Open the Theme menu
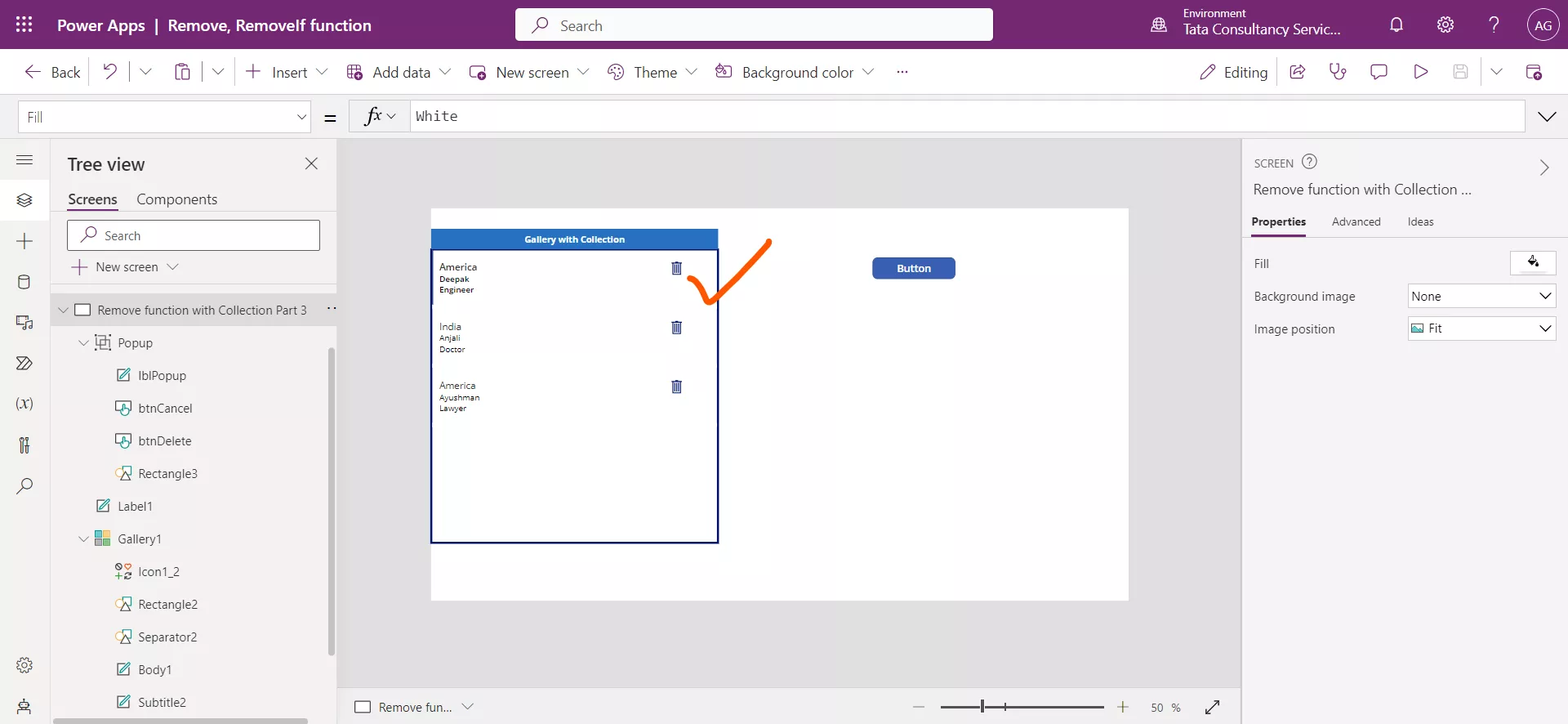 pos(653,72)
